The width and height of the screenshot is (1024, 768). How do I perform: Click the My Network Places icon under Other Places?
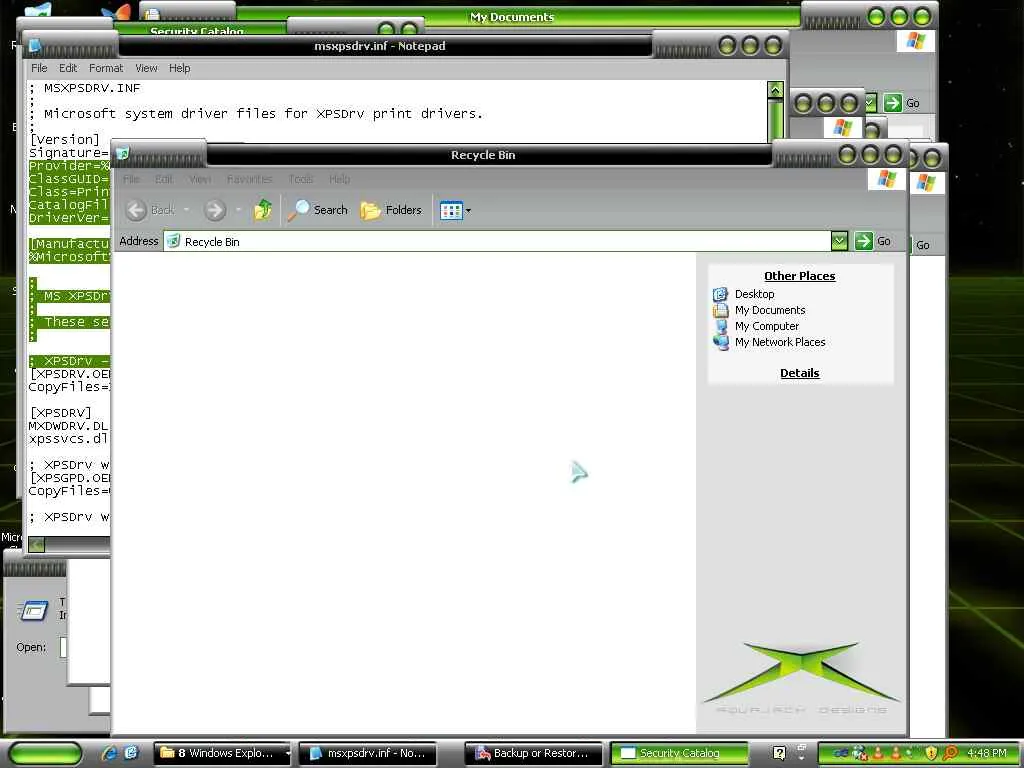click(x=721, y=342)
